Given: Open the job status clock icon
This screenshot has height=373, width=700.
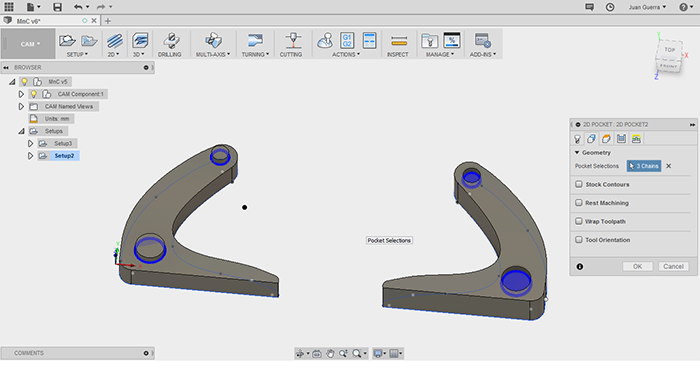Looking at the screenshot, I should pyautogui.click(x=610, y=7).
